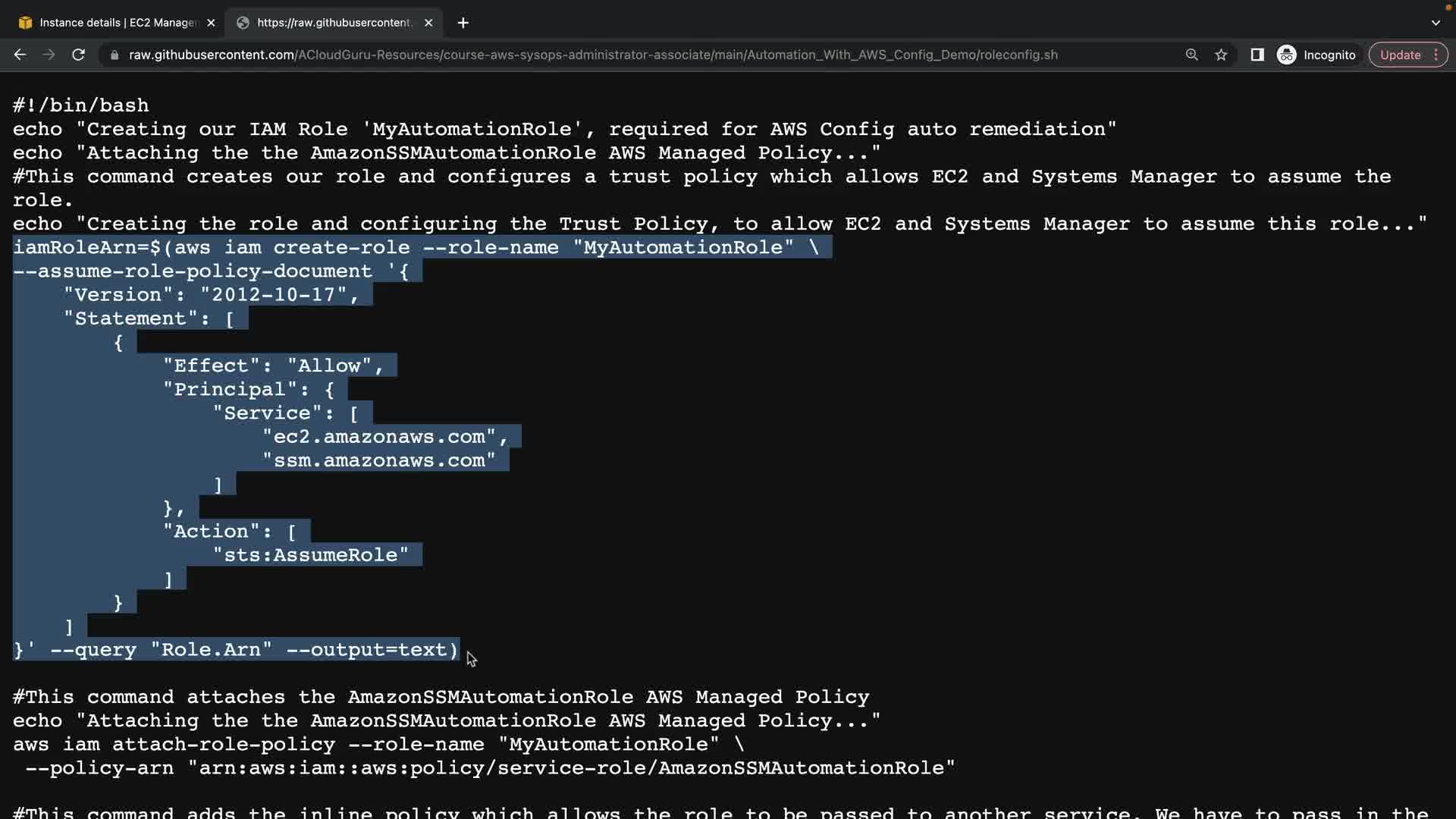Viewport: 1456px width, 819px height.
Task: Click the lock site info icon
Action: [x=115, y=55]
